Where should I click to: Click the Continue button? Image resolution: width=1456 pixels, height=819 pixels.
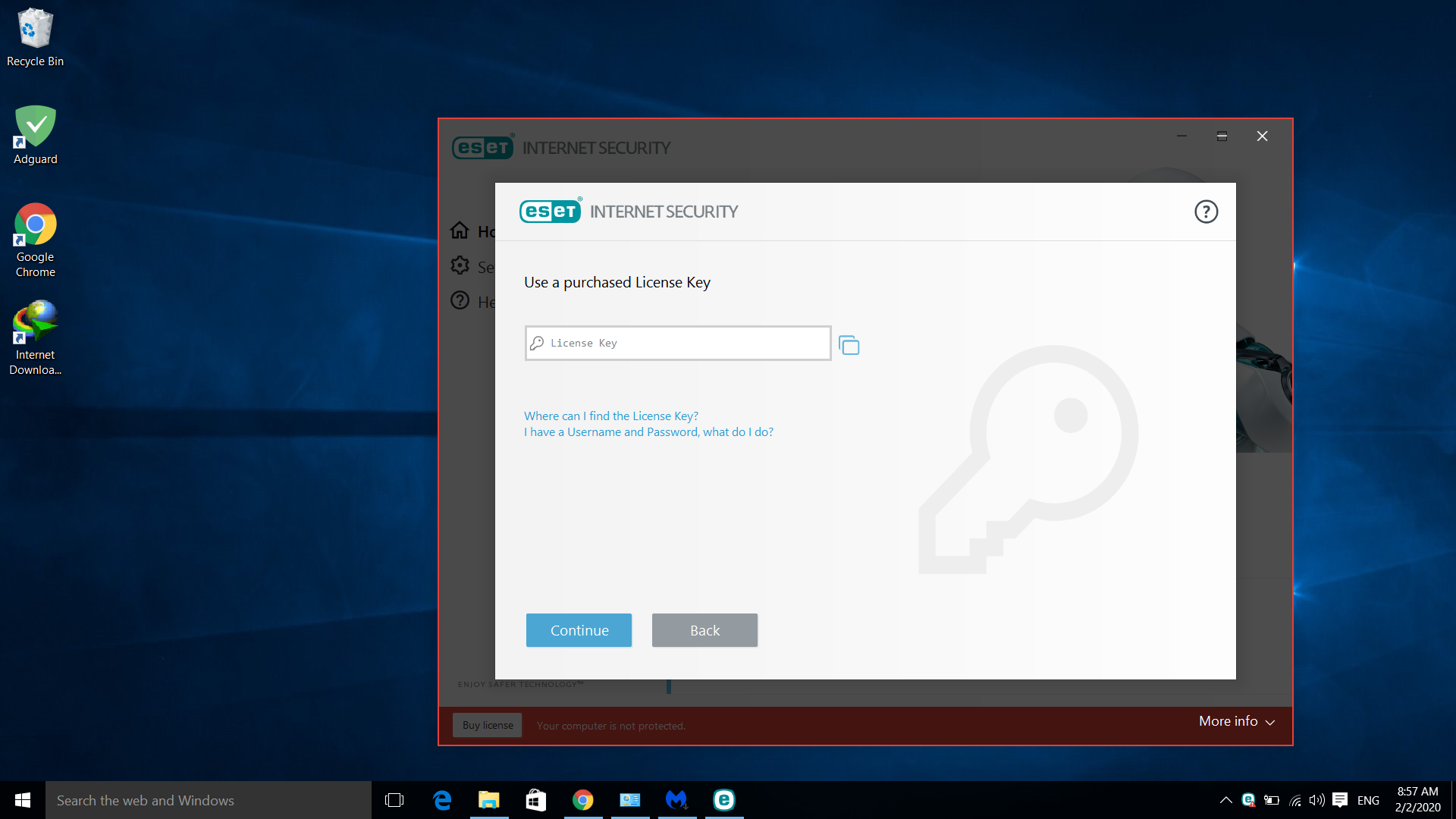[579, 630]
